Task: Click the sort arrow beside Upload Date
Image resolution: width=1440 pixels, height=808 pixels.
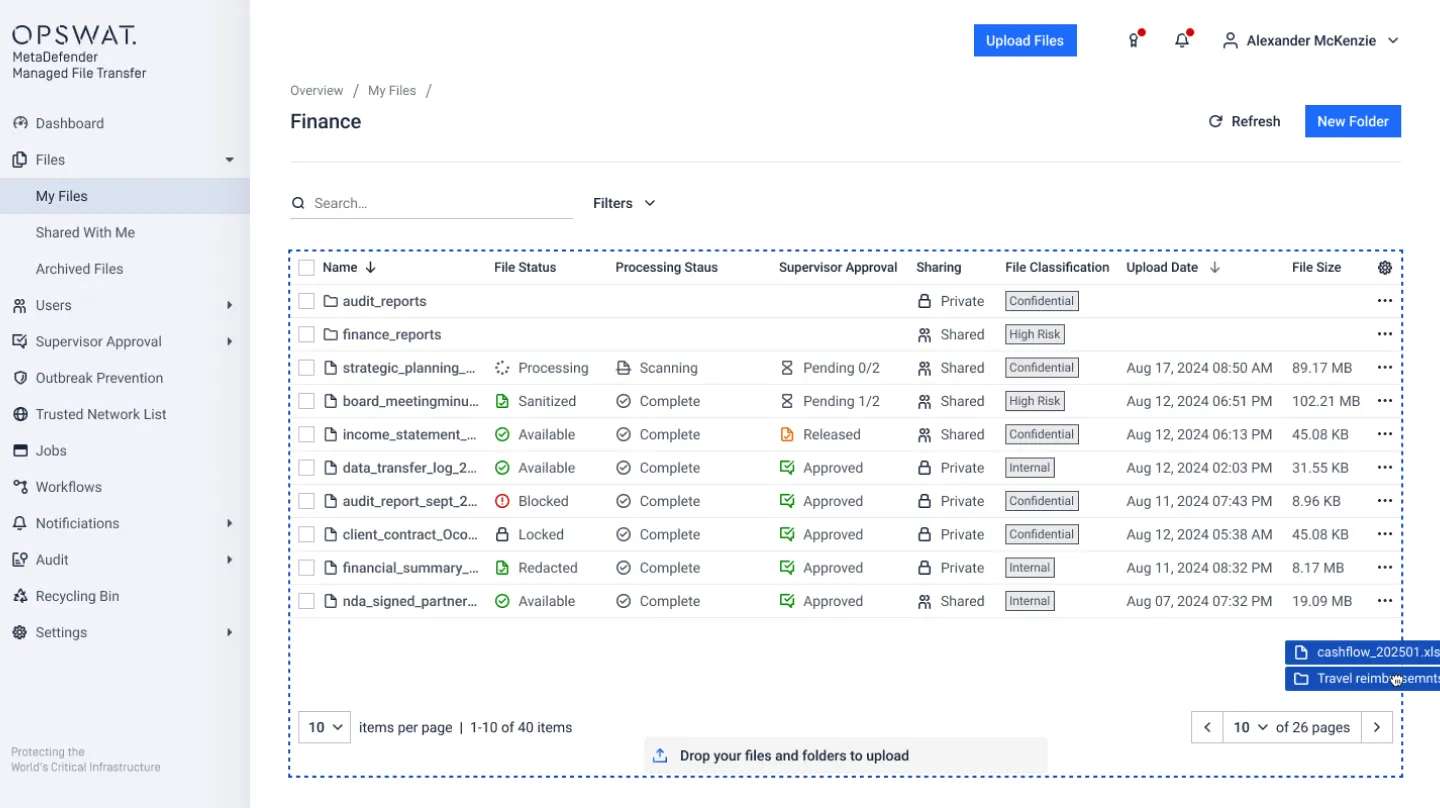Action: (1215, 268)
